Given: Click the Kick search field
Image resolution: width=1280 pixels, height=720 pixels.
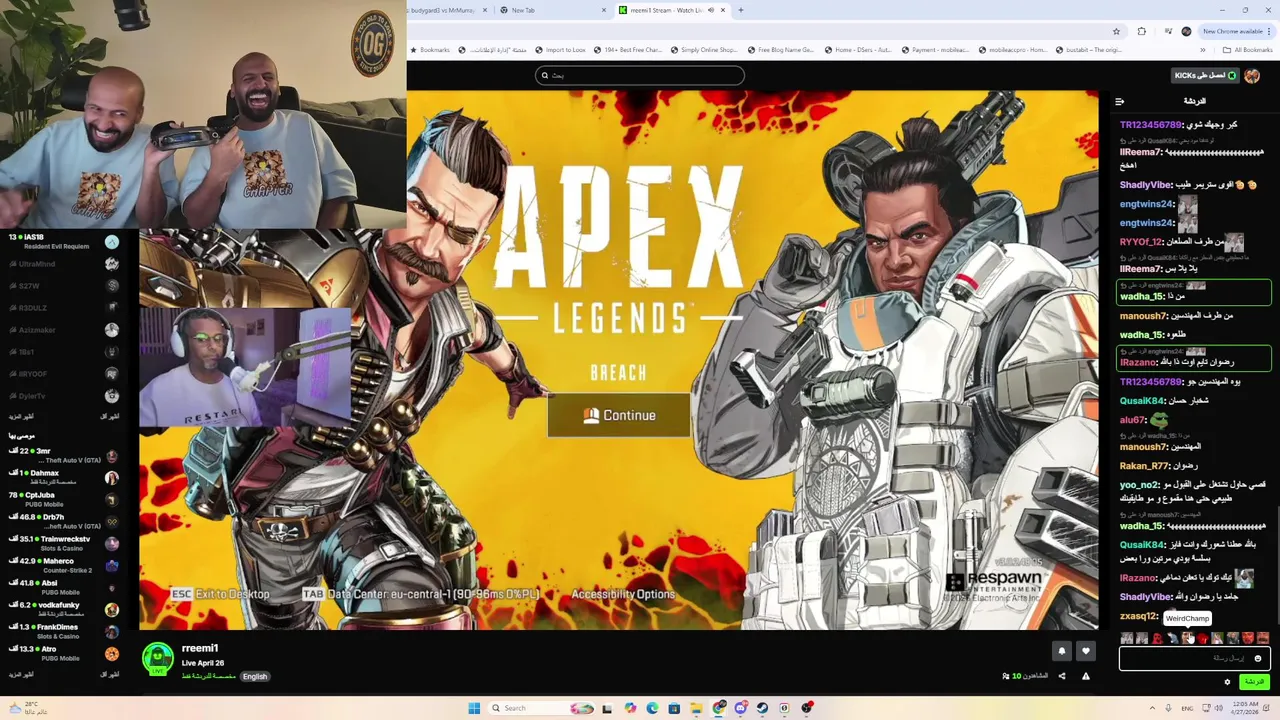Looking at the screenshot, I should (x=640, y=75).
